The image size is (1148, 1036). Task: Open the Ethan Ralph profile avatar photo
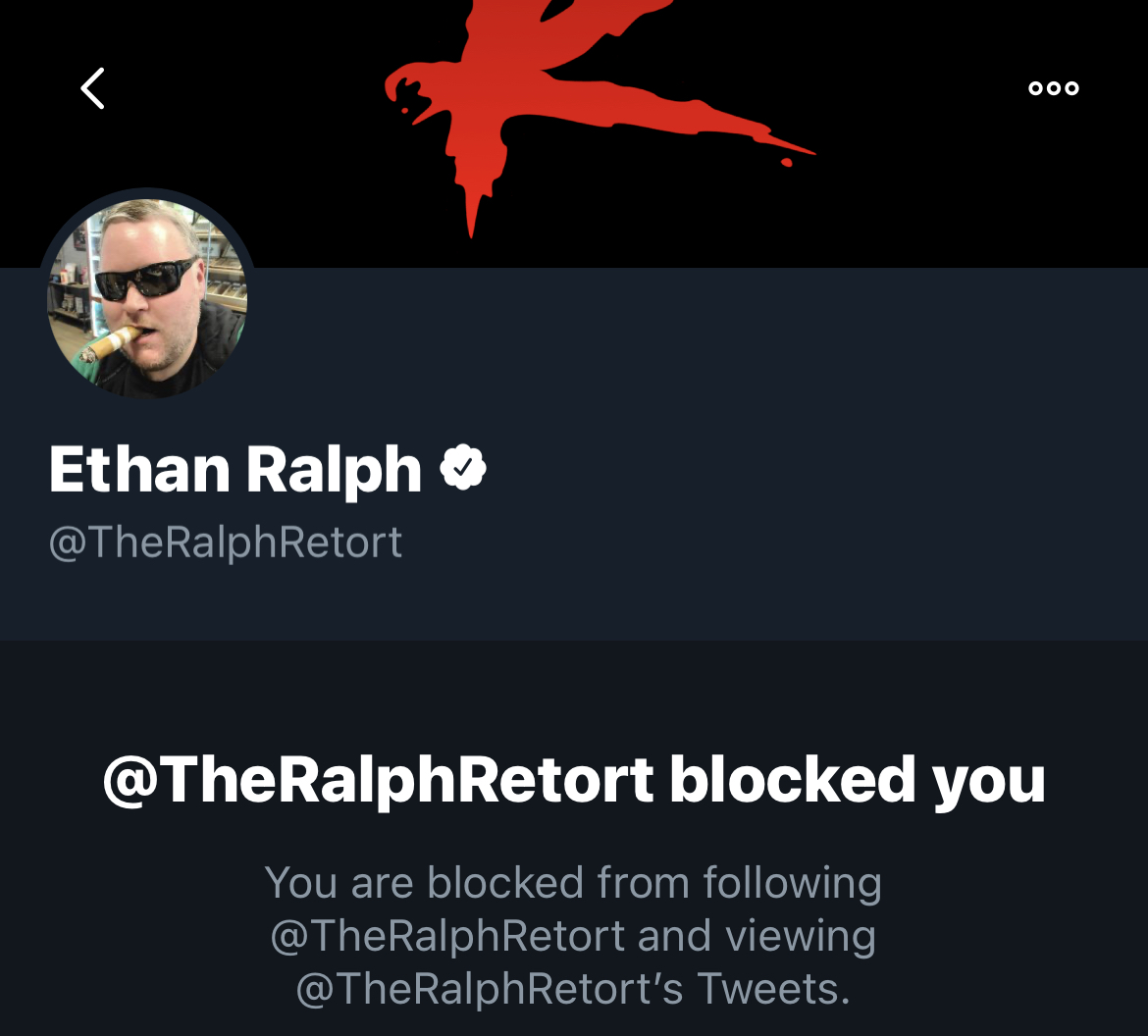pos(147,297)
